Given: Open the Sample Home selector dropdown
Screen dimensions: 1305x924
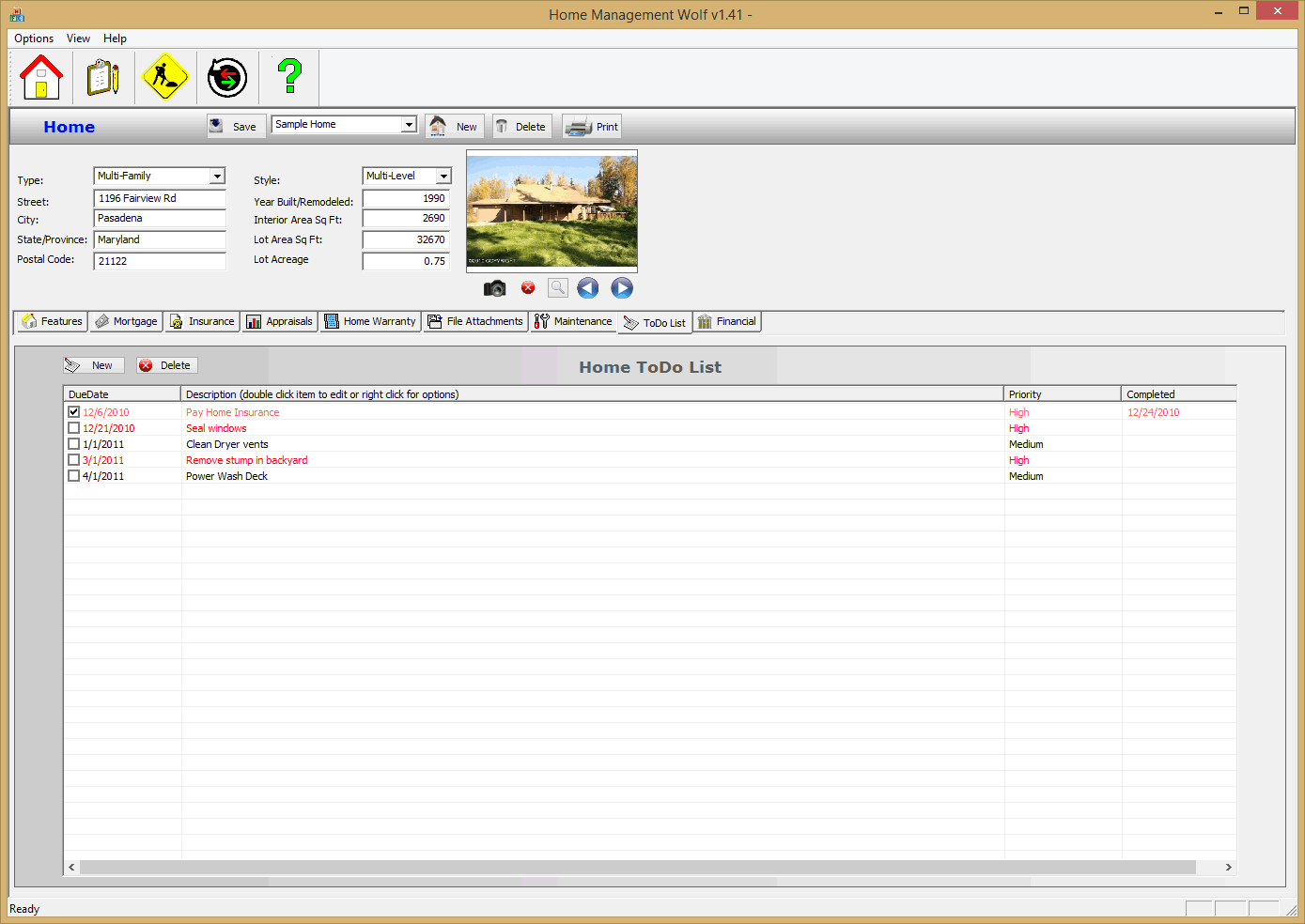Looking at the screenshot, I should [x=410, y=124].
